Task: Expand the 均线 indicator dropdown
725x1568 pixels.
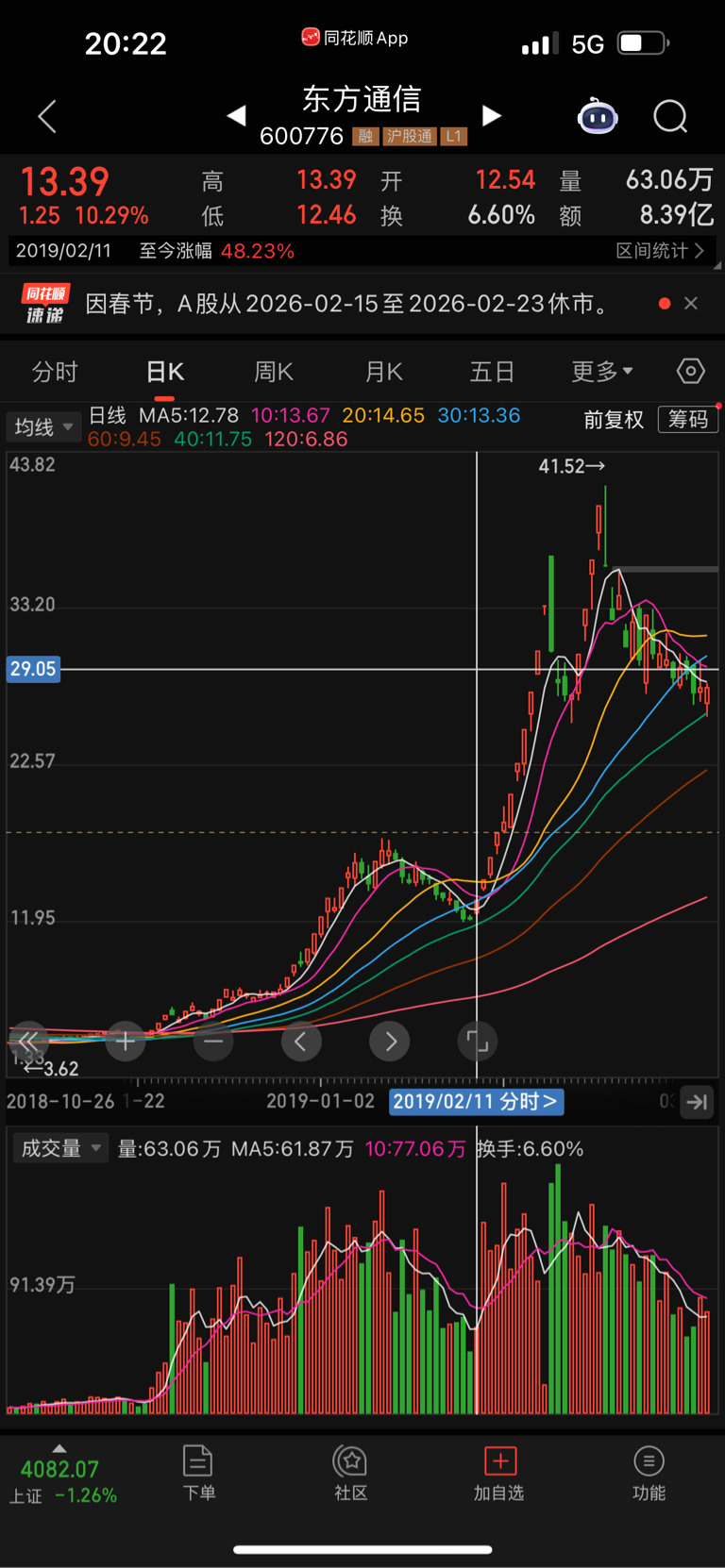Action: coord(42,427)
